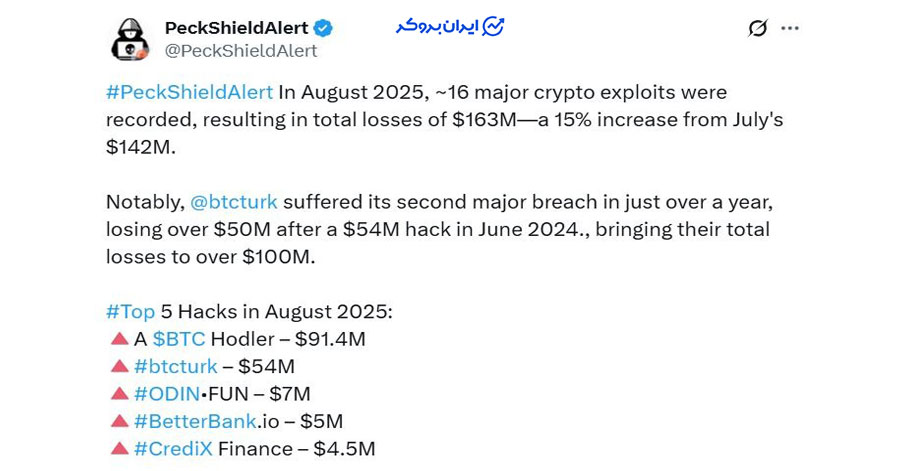Click red triangle beside #ODIN entry
The height and width of the screenshot is (471, 900).
click(119, 394)
